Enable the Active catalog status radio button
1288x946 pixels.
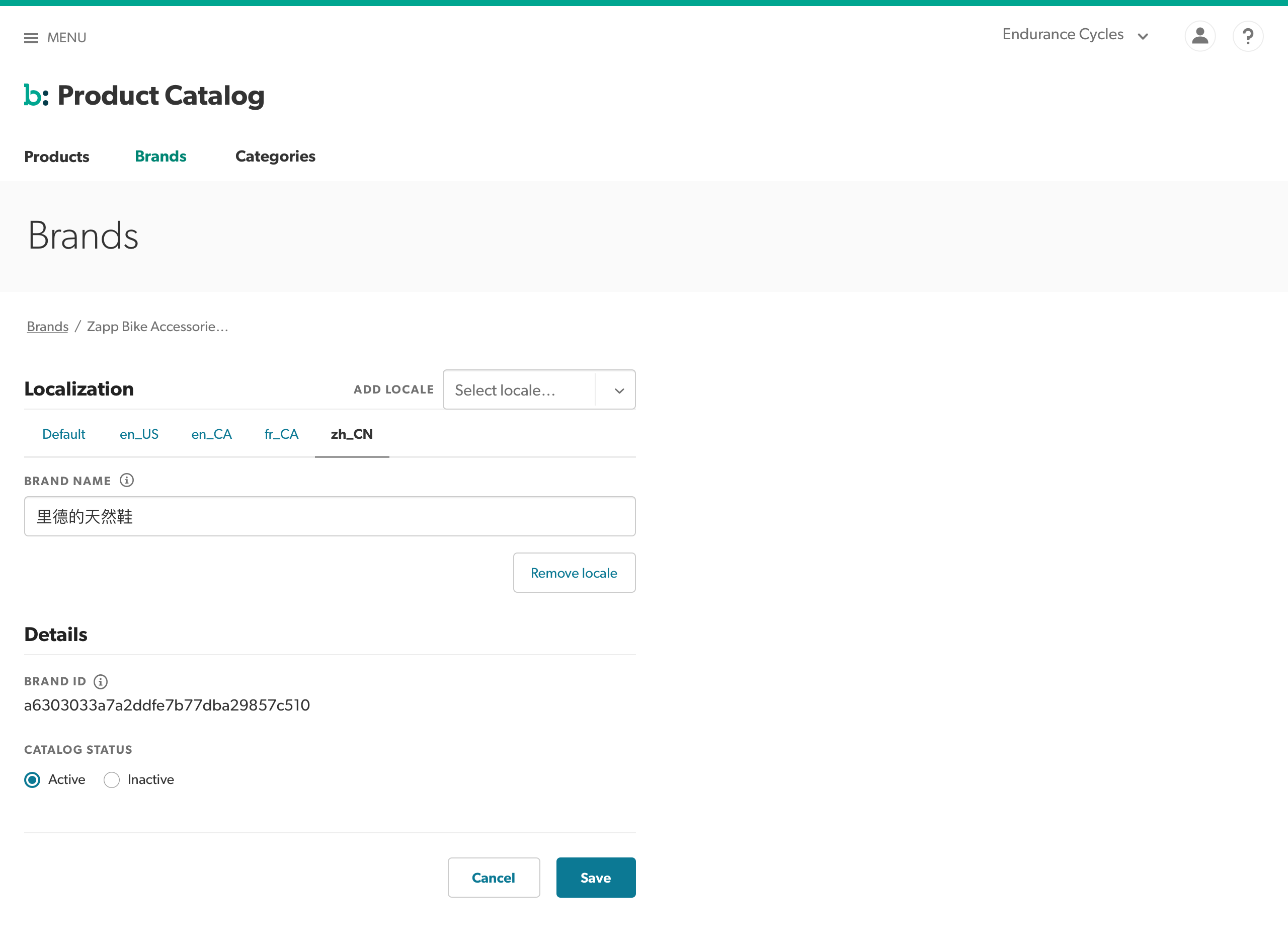pyautogui.click(x=32, y=779)
